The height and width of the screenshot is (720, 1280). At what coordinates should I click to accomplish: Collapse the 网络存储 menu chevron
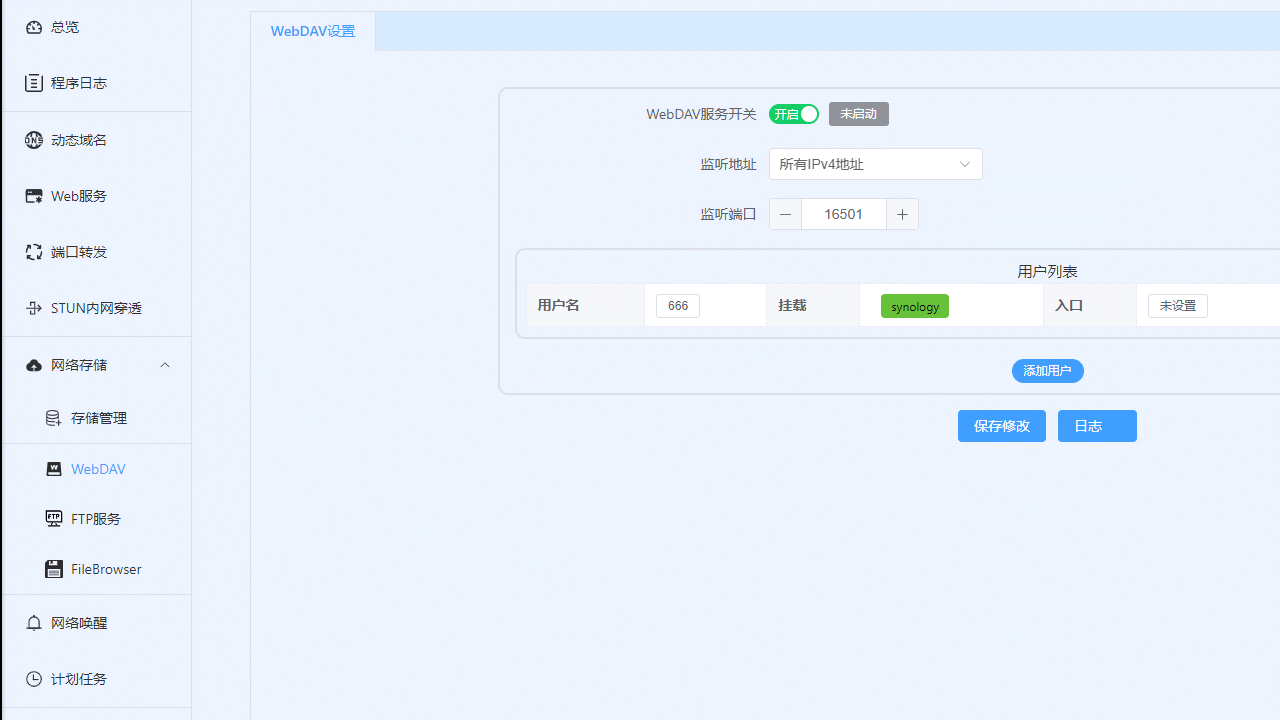tap(165, 365)
